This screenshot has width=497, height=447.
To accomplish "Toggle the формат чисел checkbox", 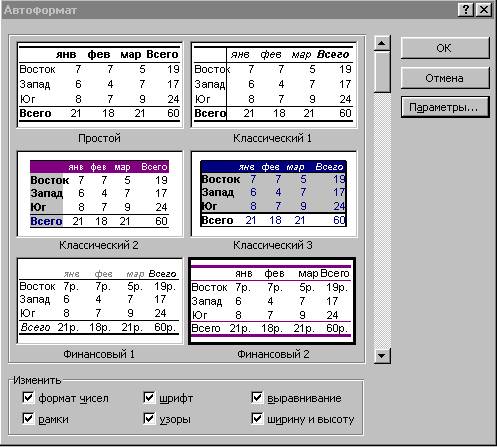I will (x=28, y=398).
